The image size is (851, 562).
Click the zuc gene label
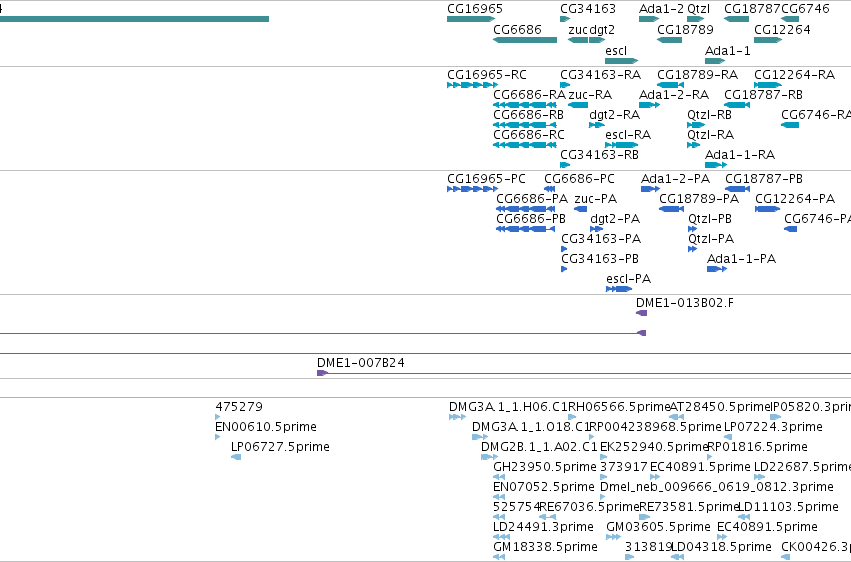click(x=577, y=29)
